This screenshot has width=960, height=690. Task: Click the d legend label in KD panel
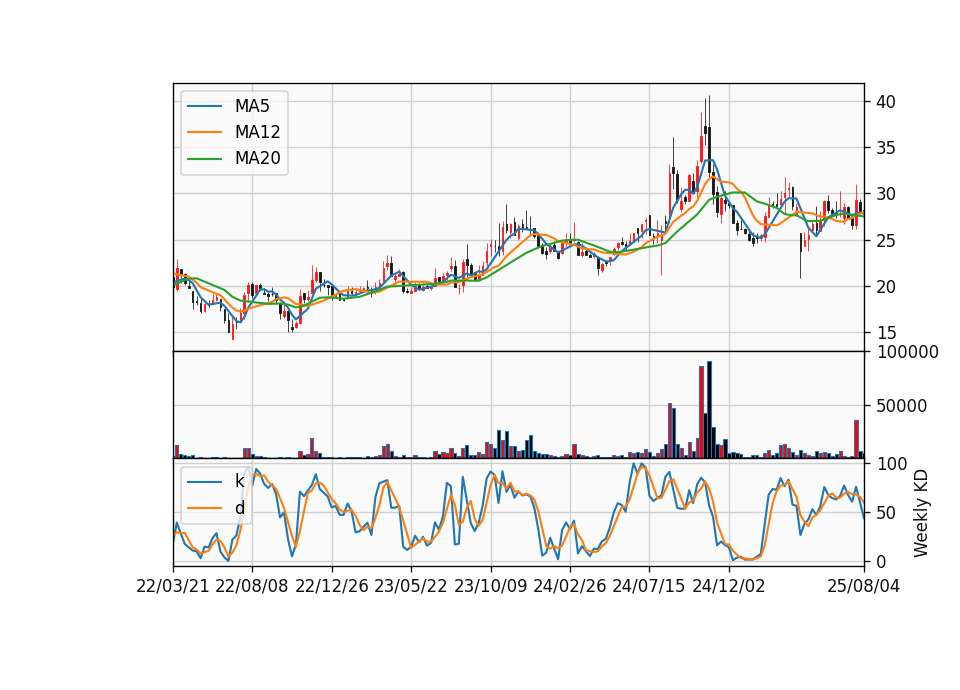239,508
